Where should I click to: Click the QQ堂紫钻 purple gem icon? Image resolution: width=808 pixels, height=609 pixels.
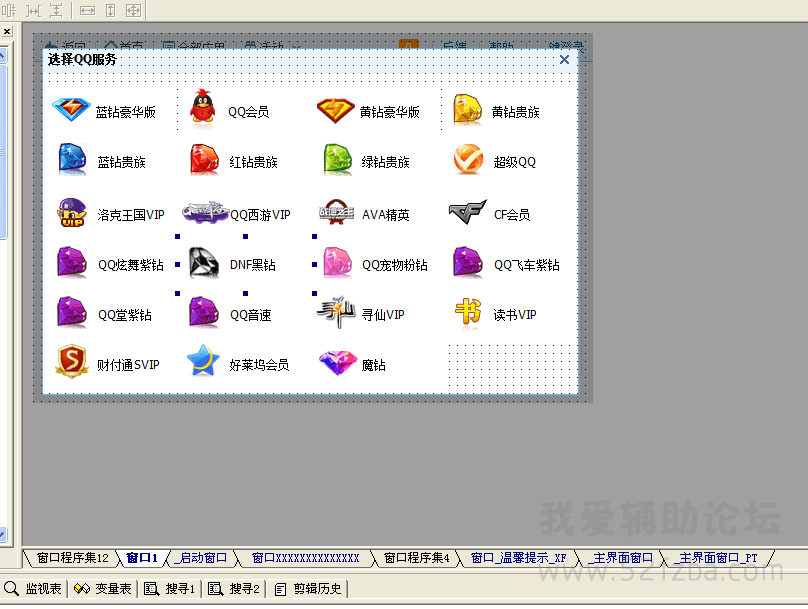(x=72, y=312)
